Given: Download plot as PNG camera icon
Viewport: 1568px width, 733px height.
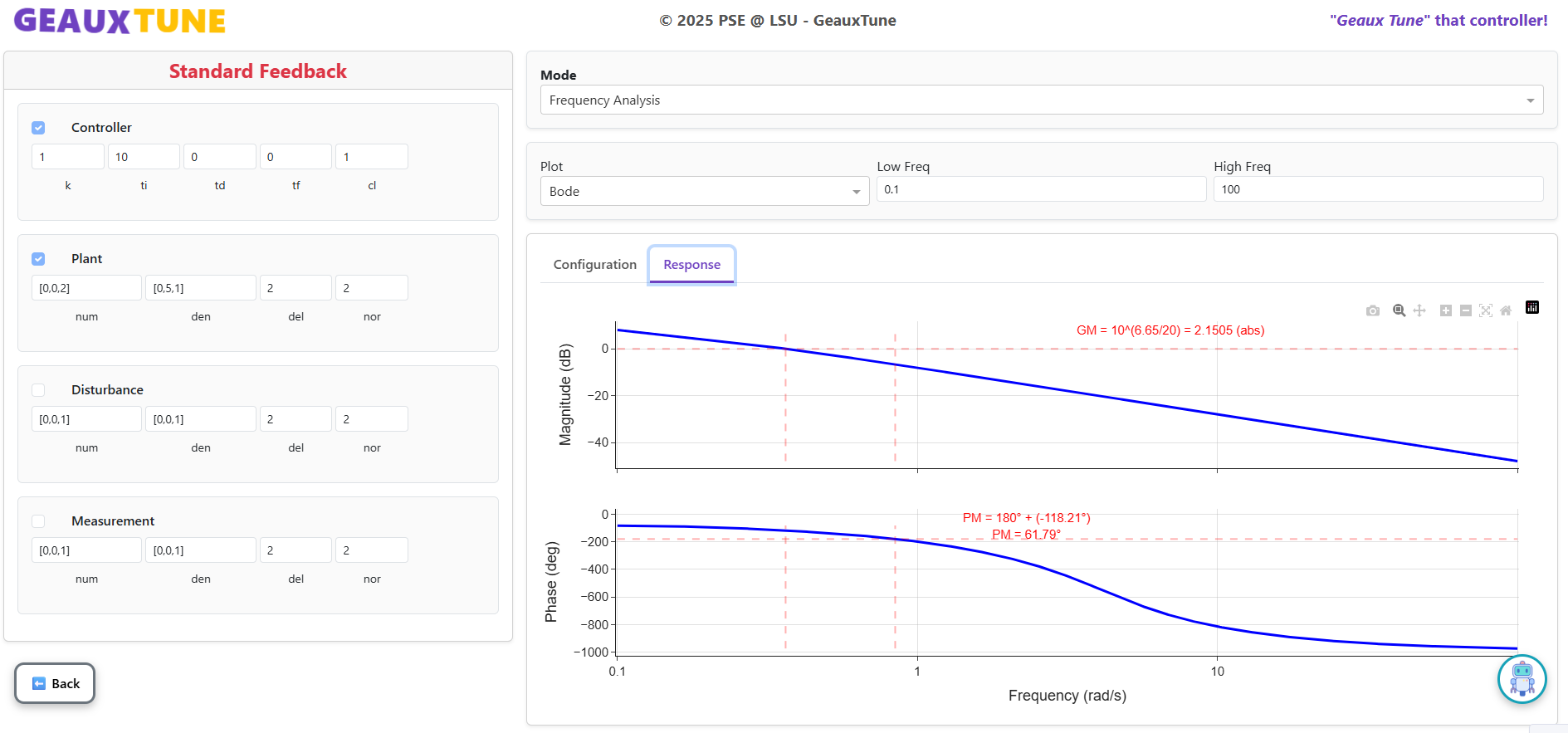Looking at the screenshot, I should [1373, 310].
